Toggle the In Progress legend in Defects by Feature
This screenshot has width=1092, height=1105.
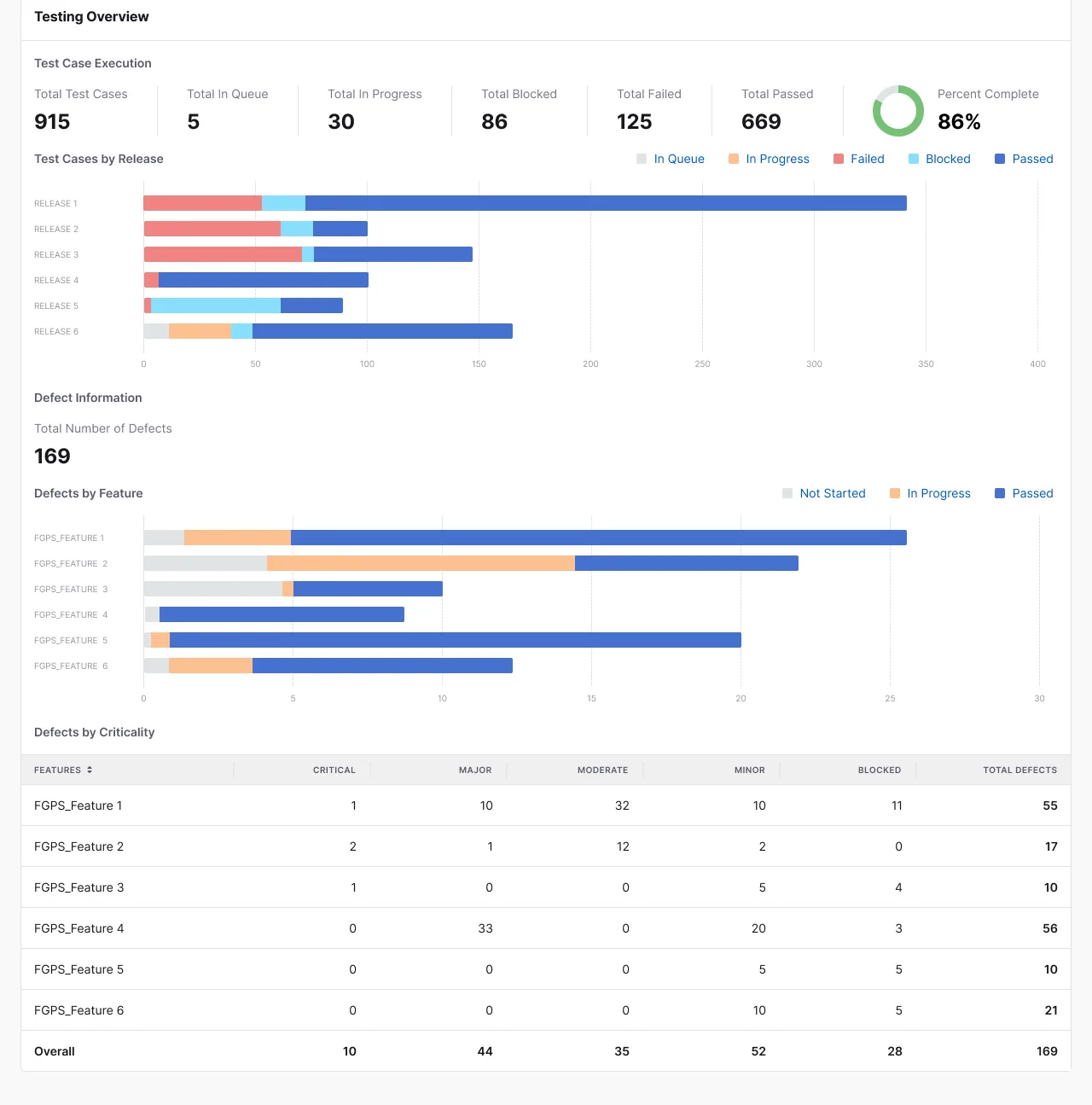[930, 493]
